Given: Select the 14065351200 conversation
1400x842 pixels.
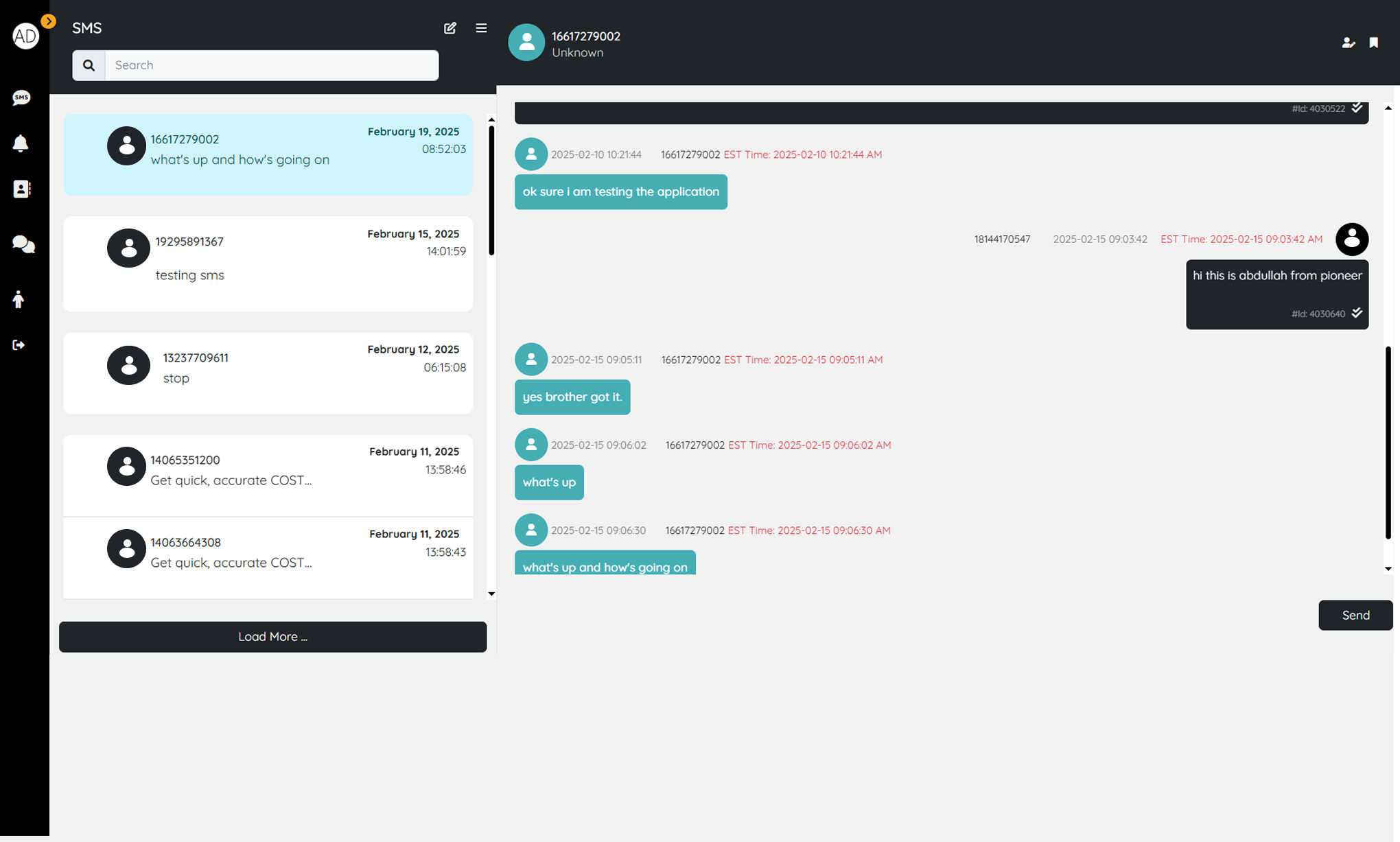Looking at the screenshot, I should pos(268,474).
